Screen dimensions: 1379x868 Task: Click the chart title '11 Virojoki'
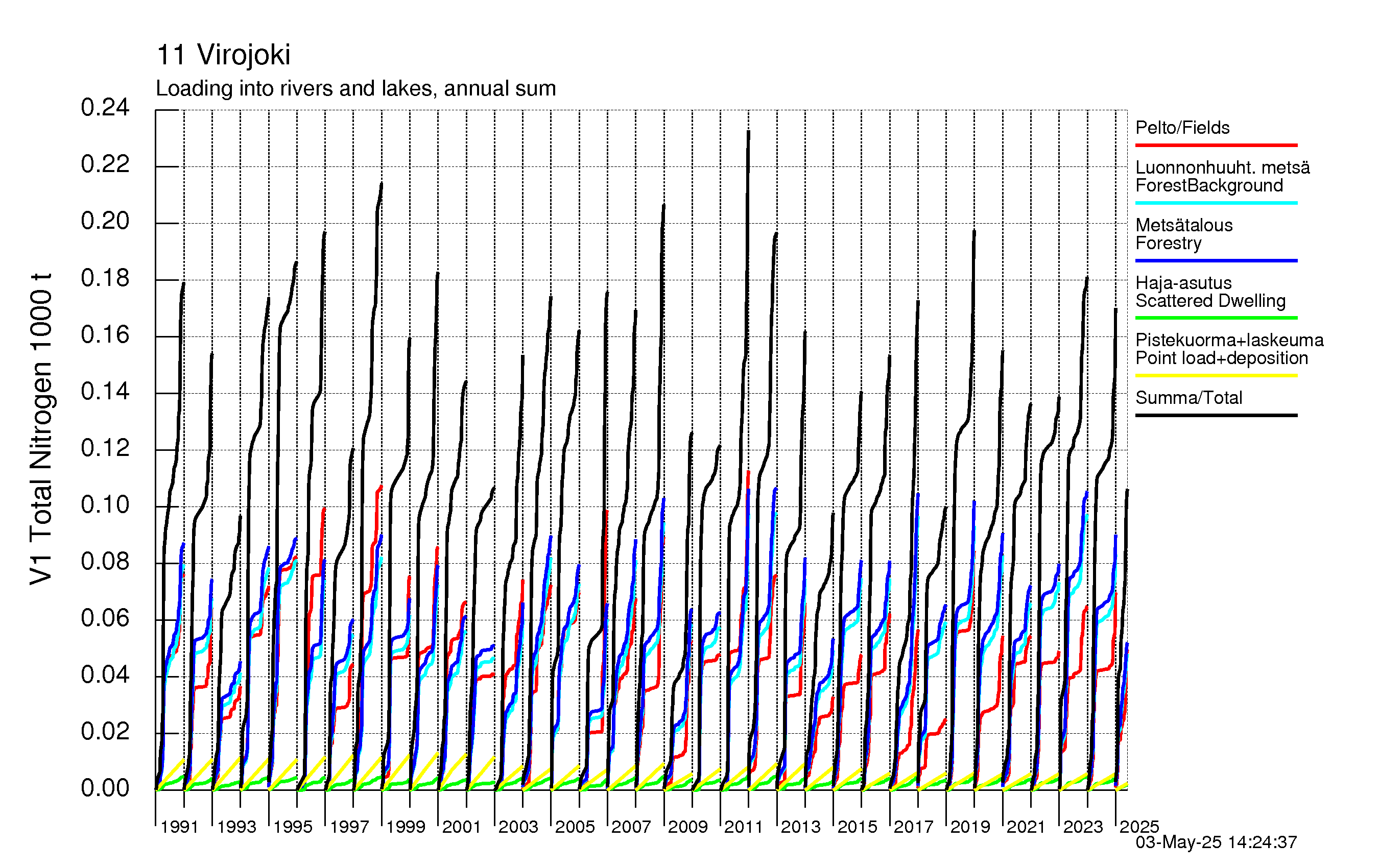coord(223,55)
